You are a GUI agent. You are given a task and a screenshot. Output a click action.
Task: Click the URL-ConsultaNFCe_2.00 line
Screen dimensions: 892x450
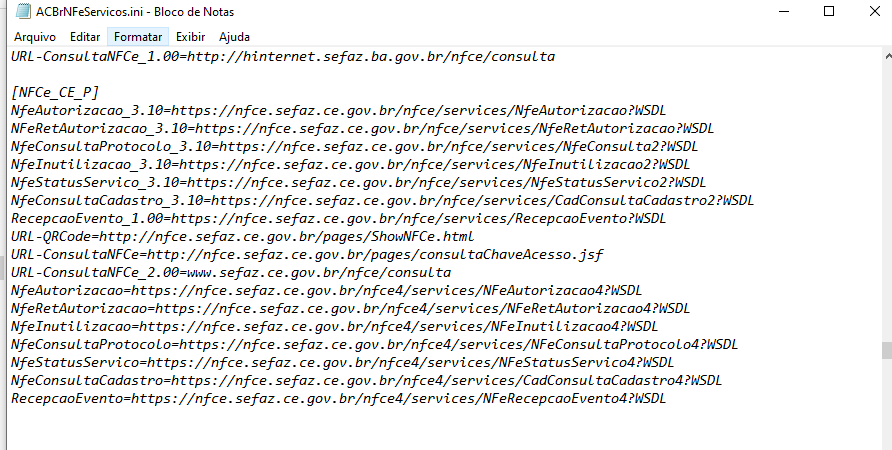[230, 273]
